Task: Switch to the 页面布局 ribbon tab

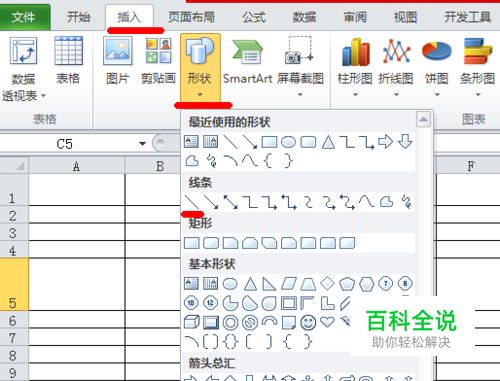Action: click(191, 17)
